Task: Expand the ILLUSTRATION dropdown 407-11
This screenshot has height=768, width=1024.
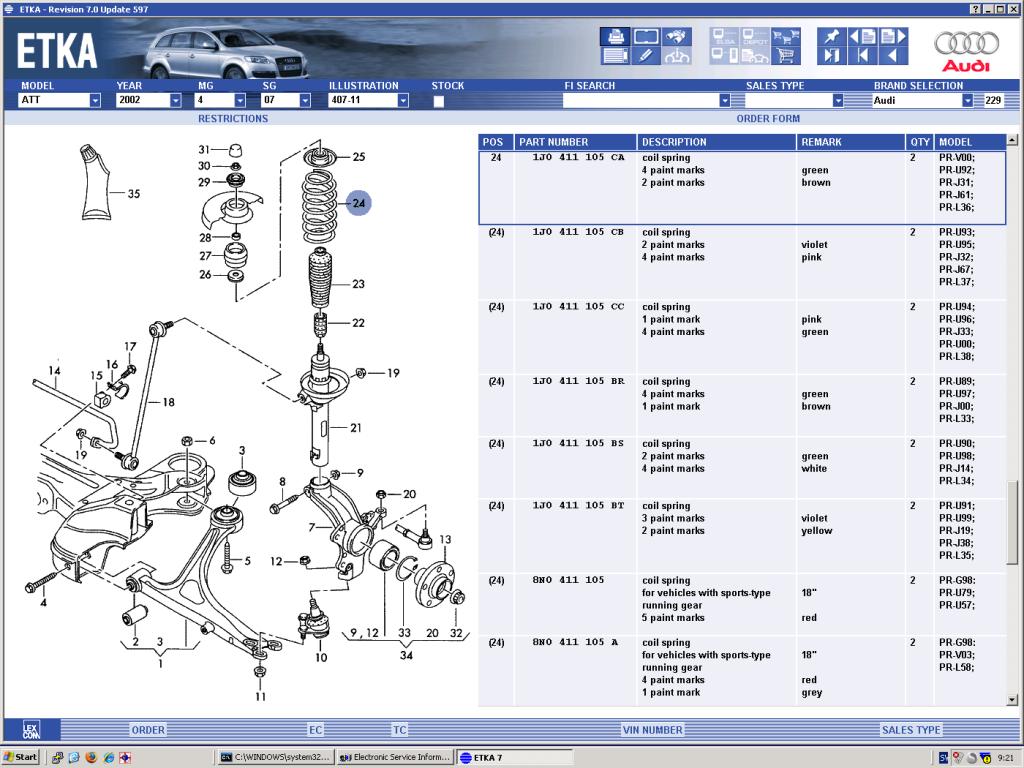Action: tap(403, 101)
